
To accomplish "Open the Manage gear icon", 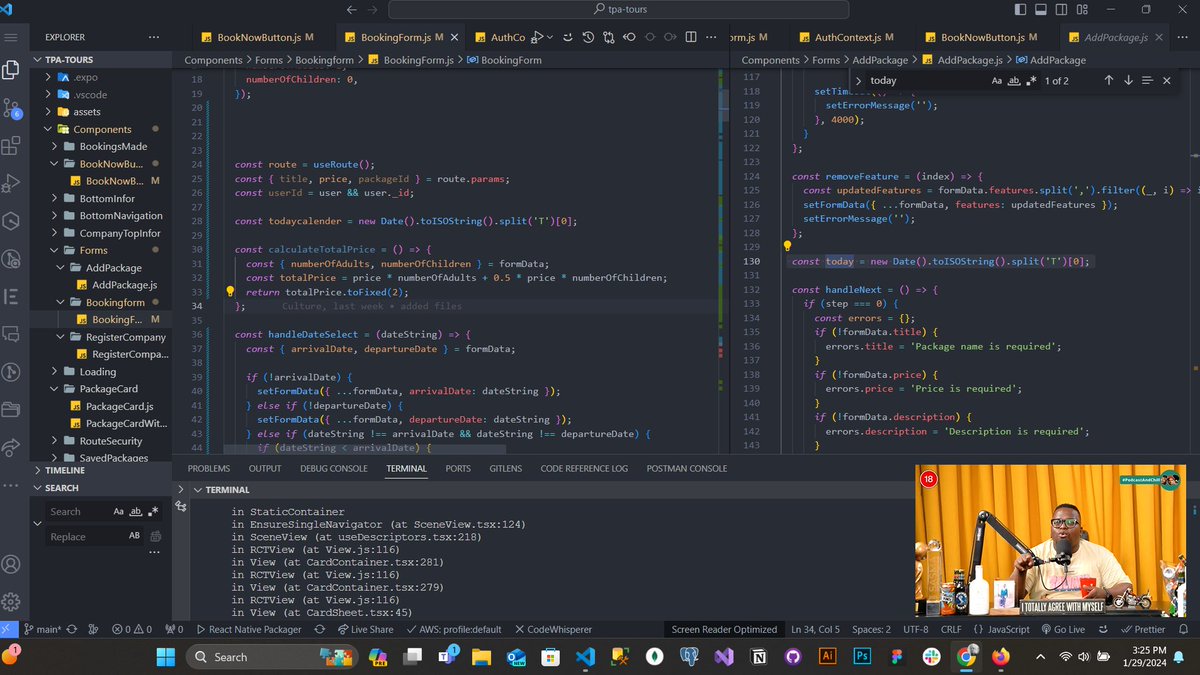I will (12, 602).
